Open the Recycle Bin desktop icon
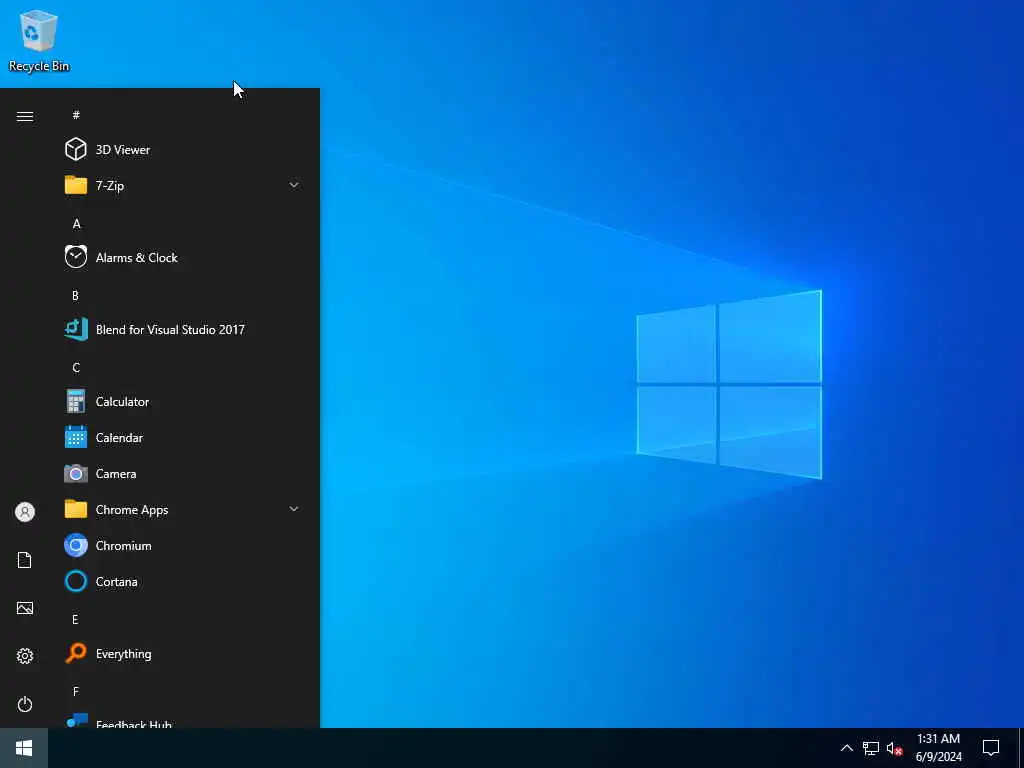1024x768 pixels. [39, 41]
